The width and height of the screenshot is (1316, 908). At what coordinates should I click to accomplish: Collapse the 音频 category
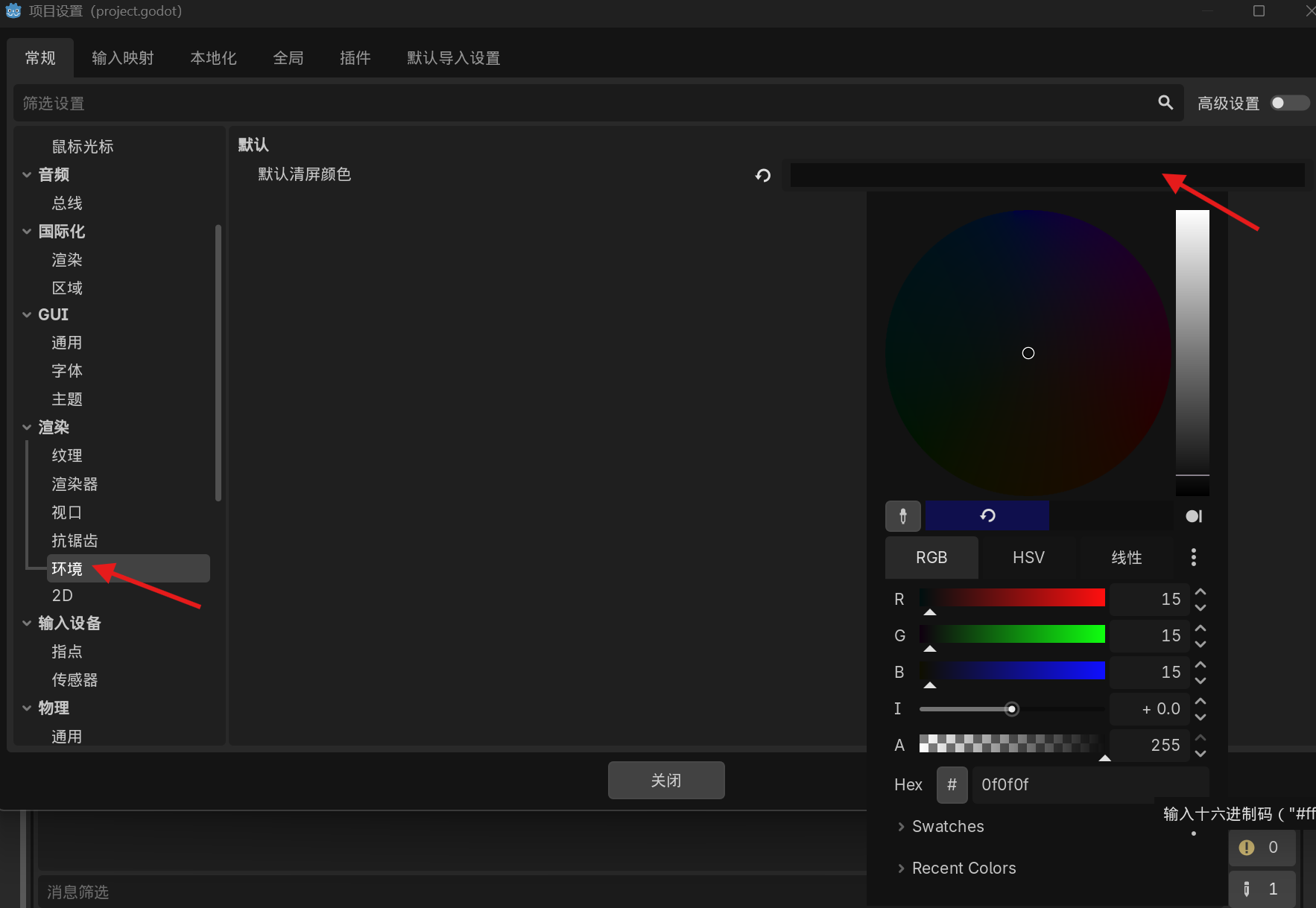[x=27, y=174]
